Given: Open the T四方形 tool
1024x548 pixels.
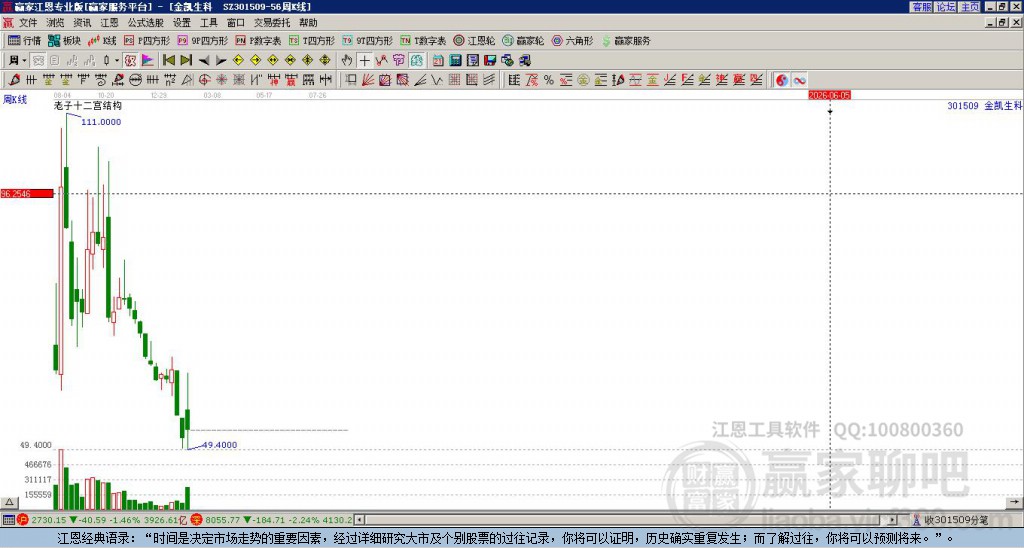Looking at the screenshot, I should pyautogui.click(x=312, y=40).
